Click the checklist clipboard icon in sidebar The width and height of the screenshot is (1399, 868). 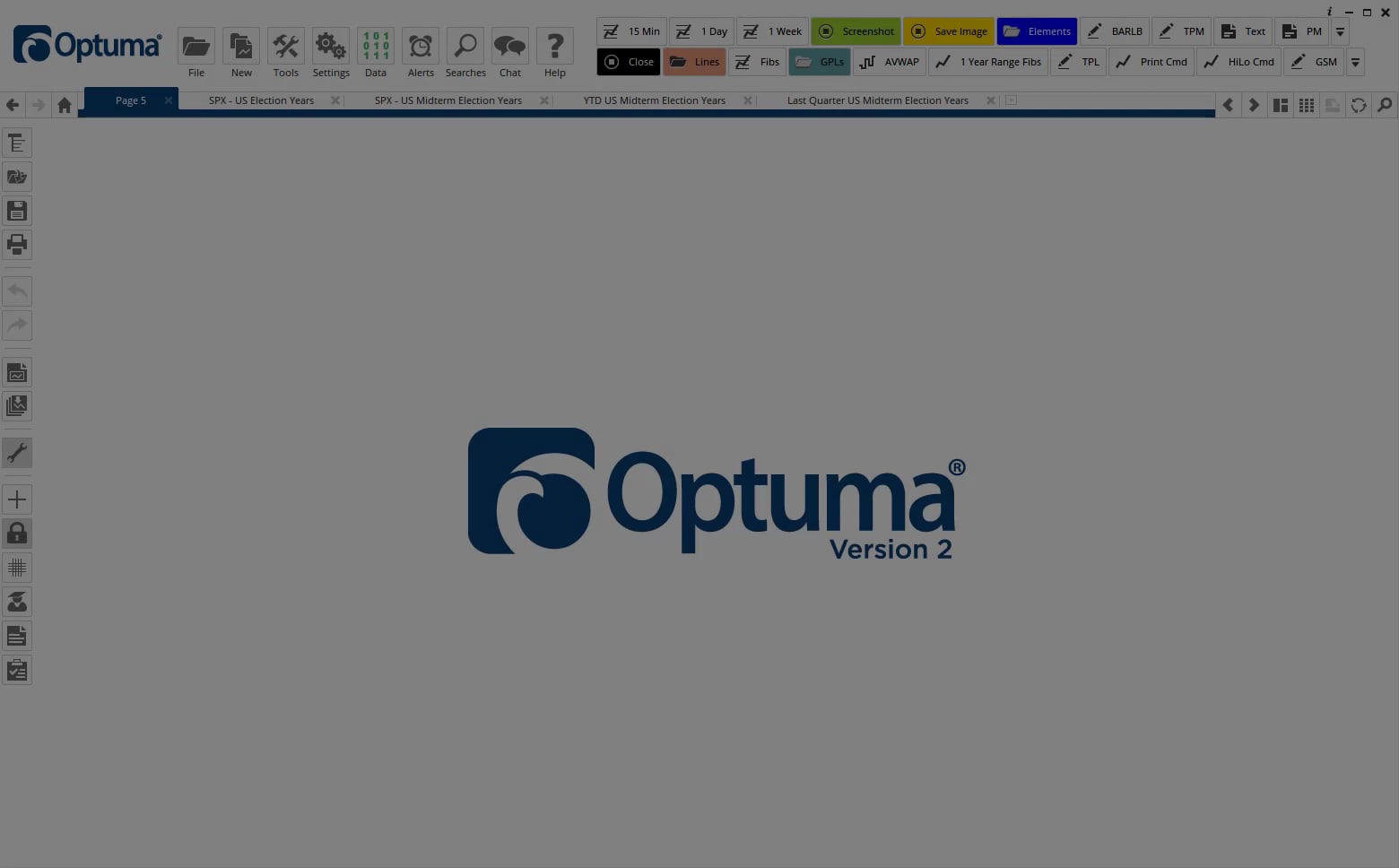click(x=17, y=671)
